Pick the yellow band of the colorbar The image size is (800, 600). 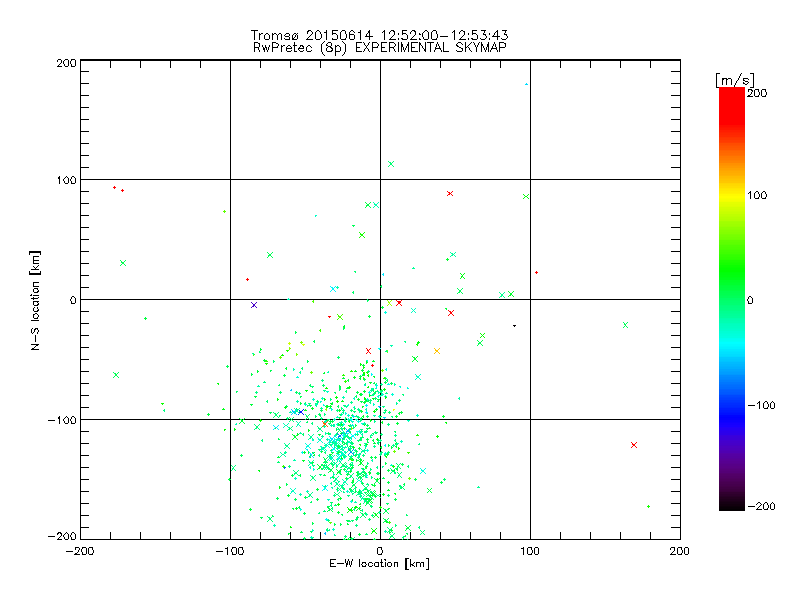[732, 195]
